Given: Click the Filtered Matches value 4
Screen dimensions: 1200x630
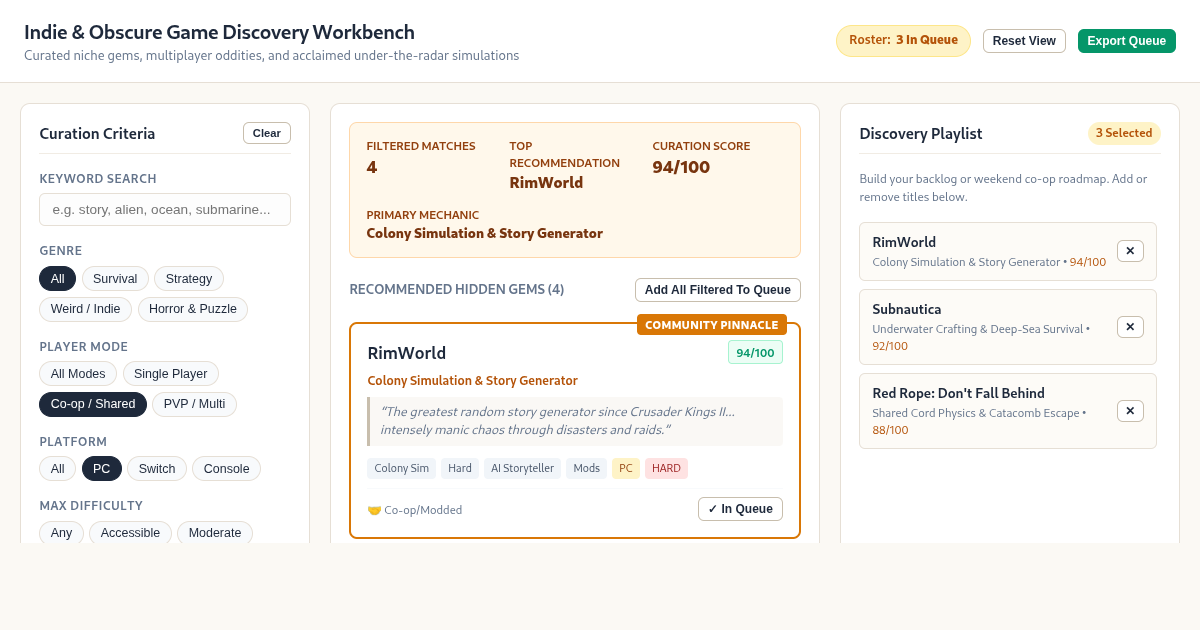Looking at the screenshot, I should click(372, 167).
